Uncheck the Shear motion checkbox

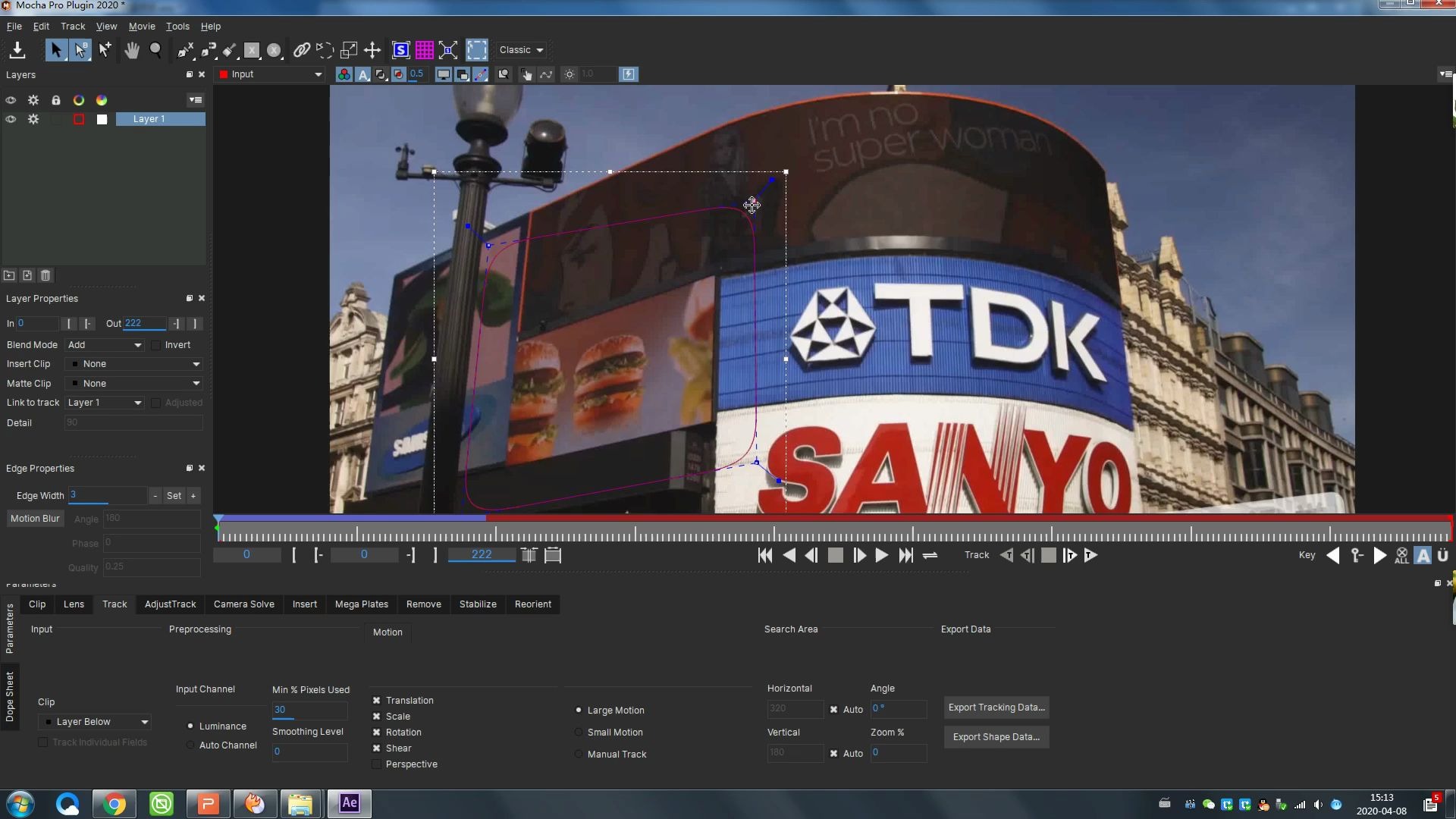(x=377, y=748)
